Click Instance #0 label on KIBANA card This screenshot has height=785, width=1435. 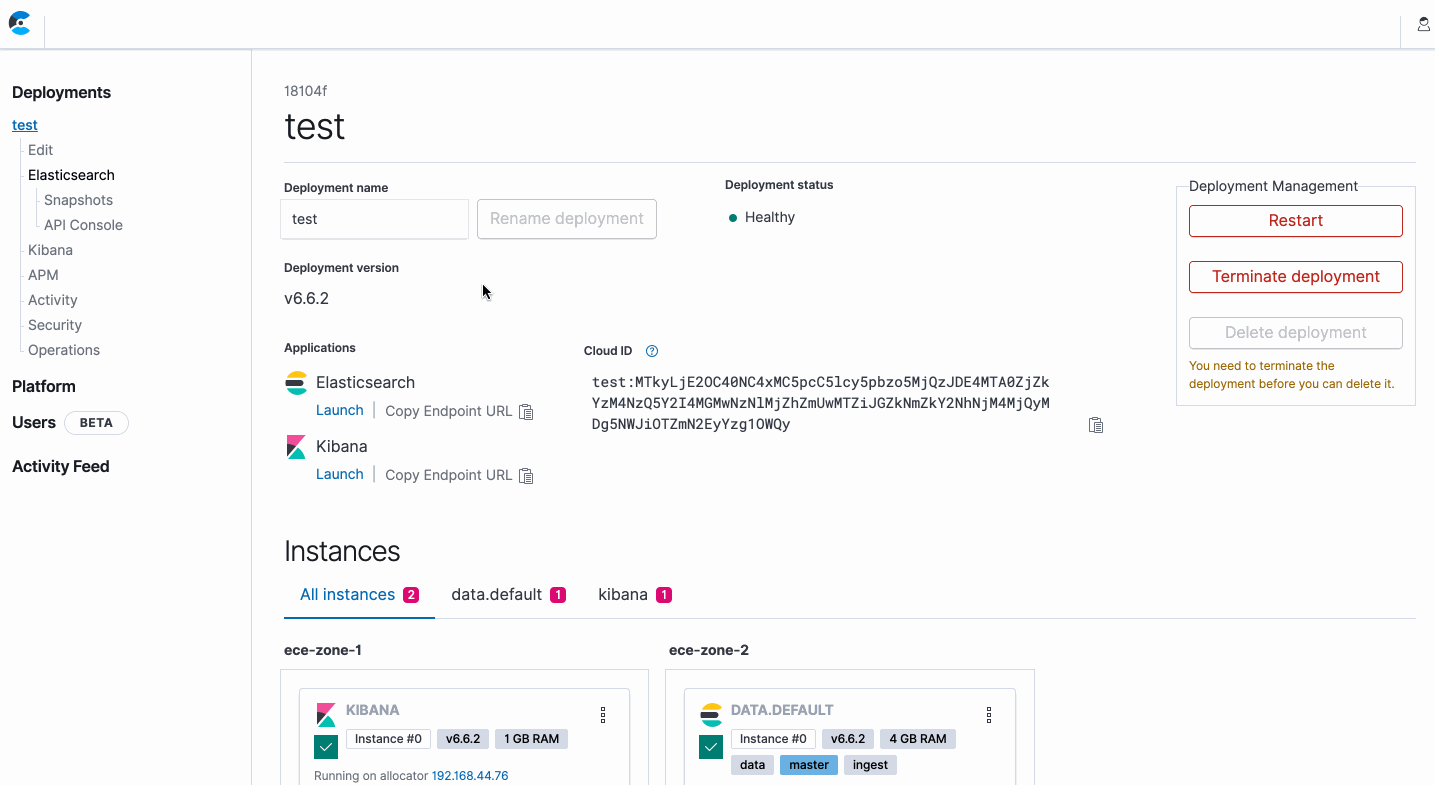(x=388, y=739)
